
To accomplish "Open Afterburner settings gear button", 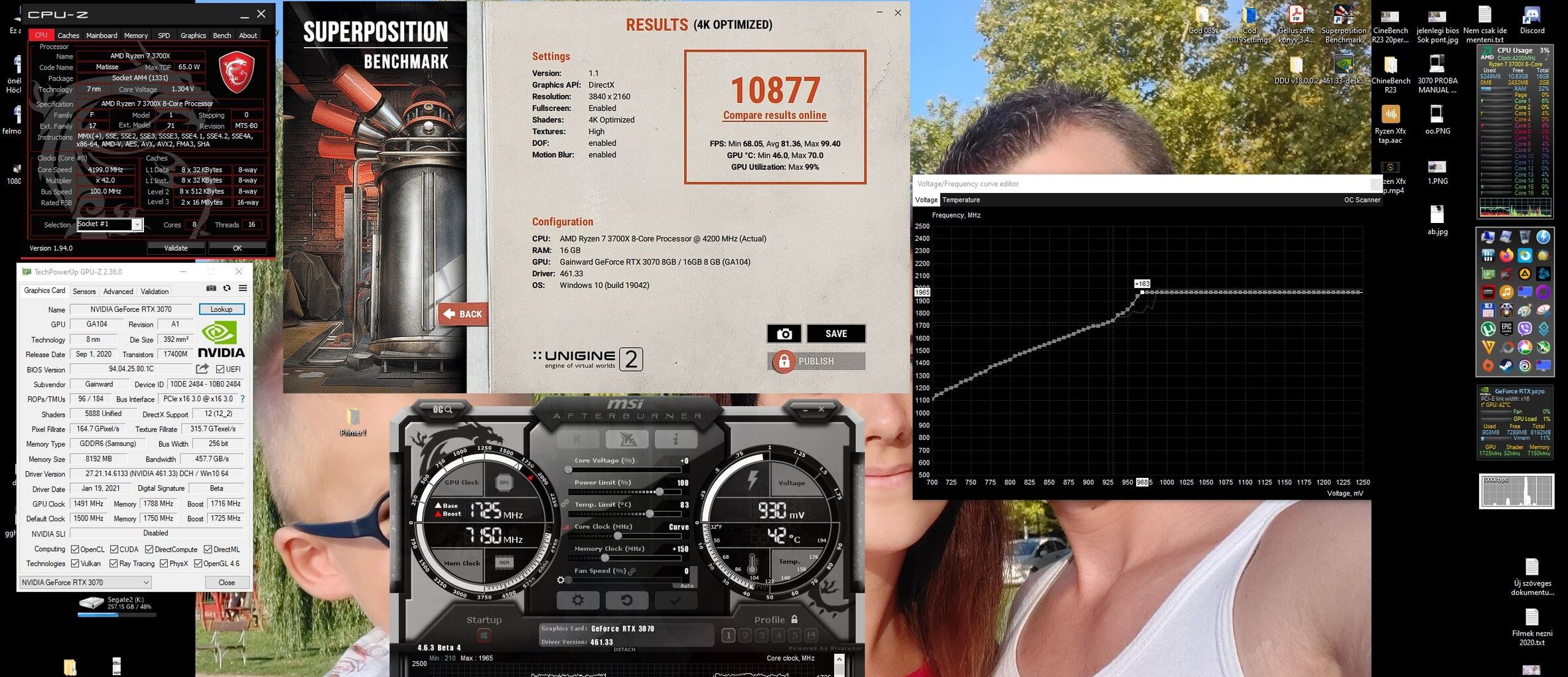I will (578, 600).
